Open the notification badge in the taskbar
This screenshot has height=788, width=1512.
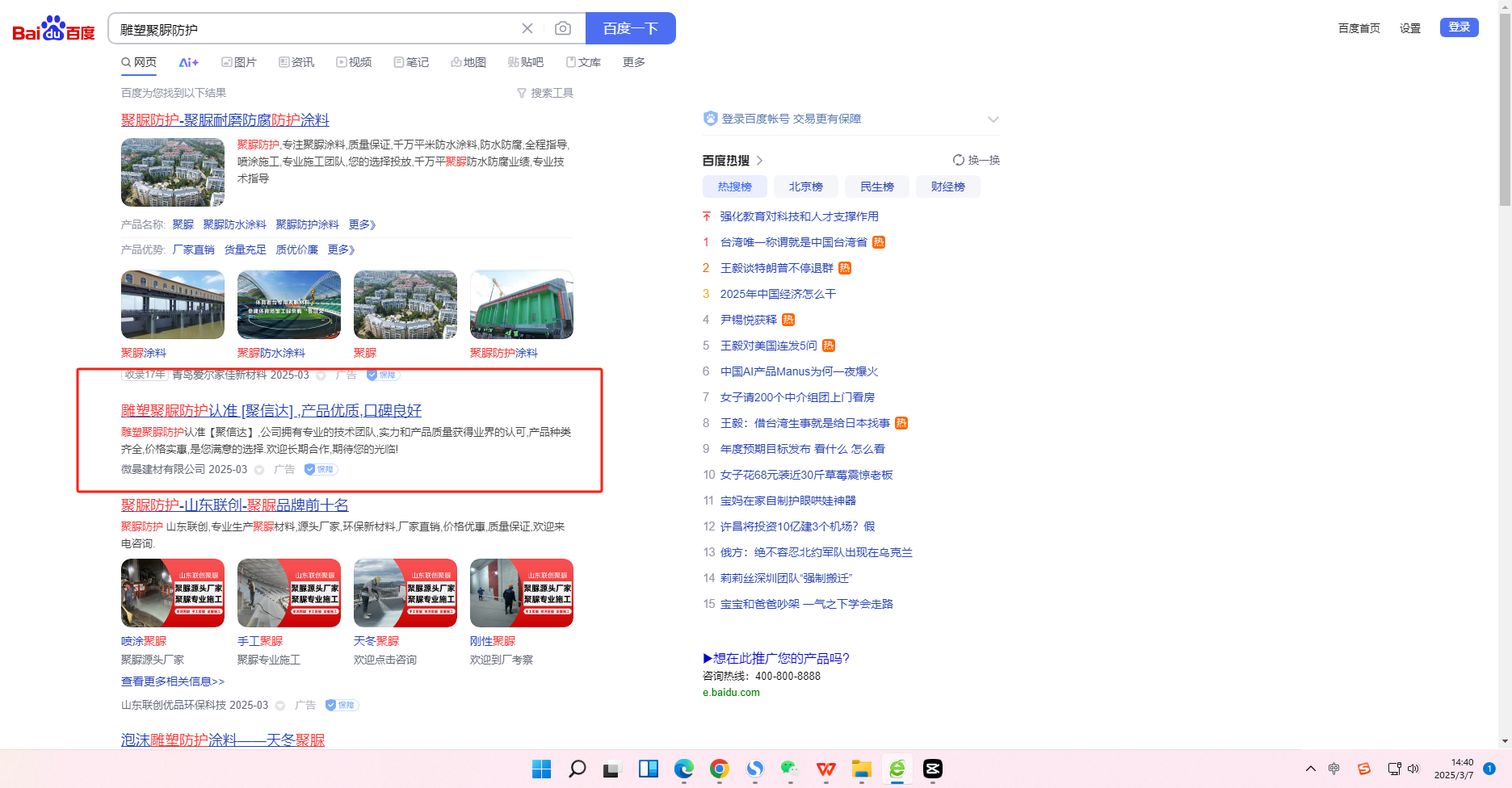tap(1489, 769)
